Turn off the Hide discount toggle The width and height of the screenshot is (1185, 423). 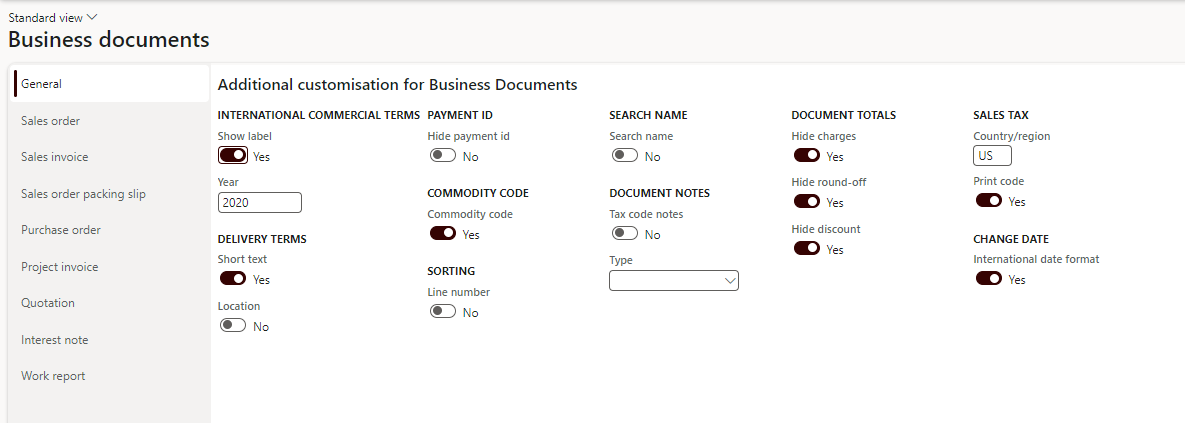pos(806,249)
